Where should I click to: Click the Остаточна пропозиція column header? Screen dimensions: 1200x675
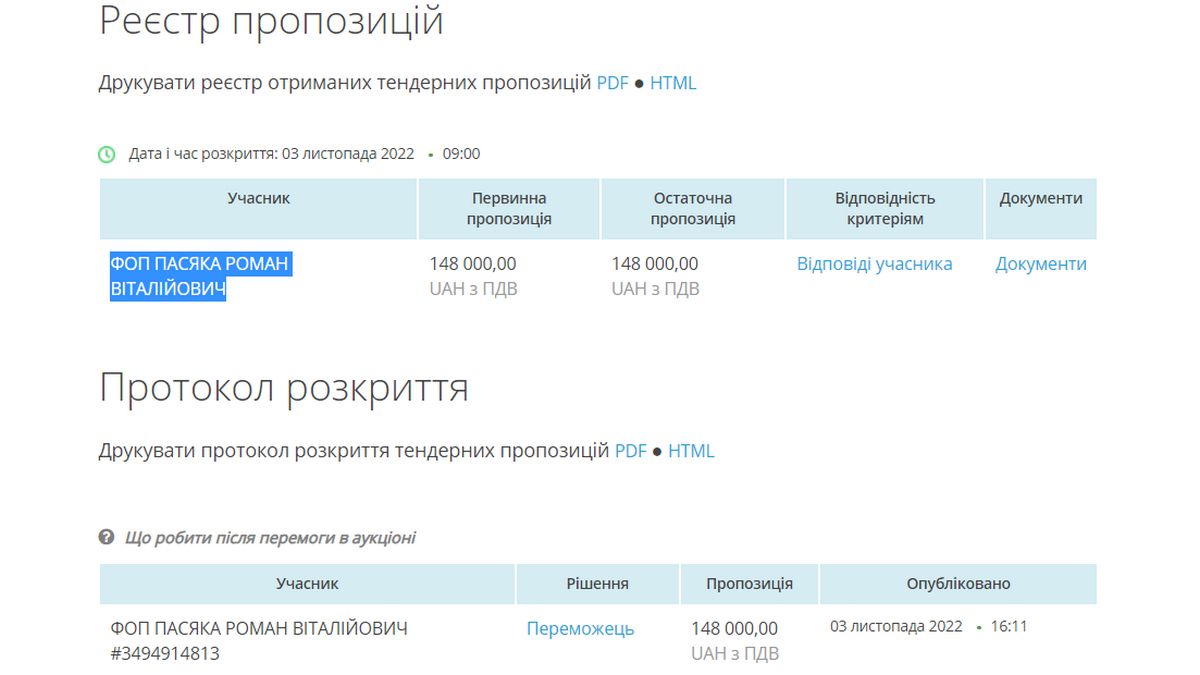(x=693, y=208)
